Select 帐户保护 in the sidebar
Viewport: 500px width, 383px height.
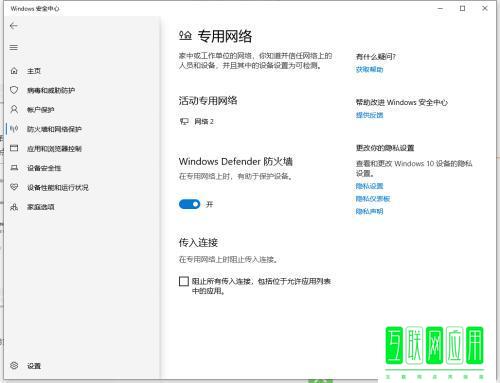41,110
